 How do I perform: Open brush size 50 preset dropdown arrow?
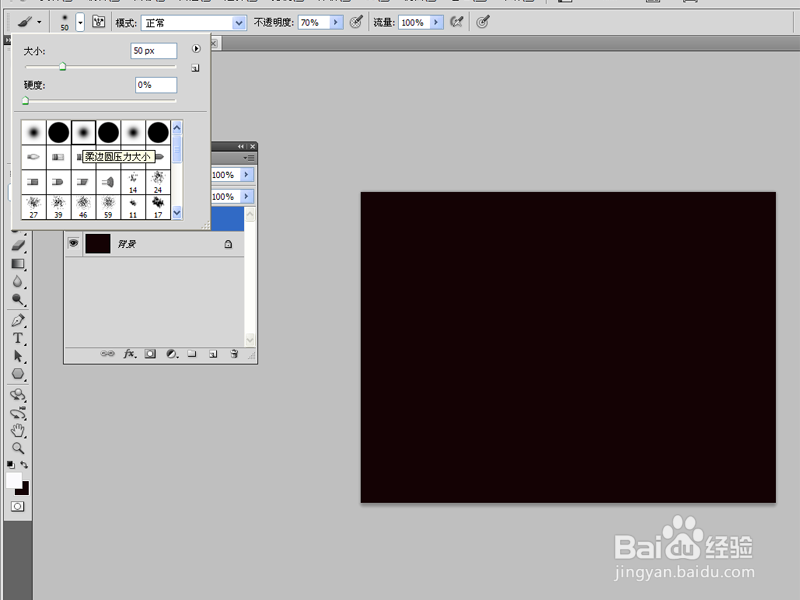[80, 22]
